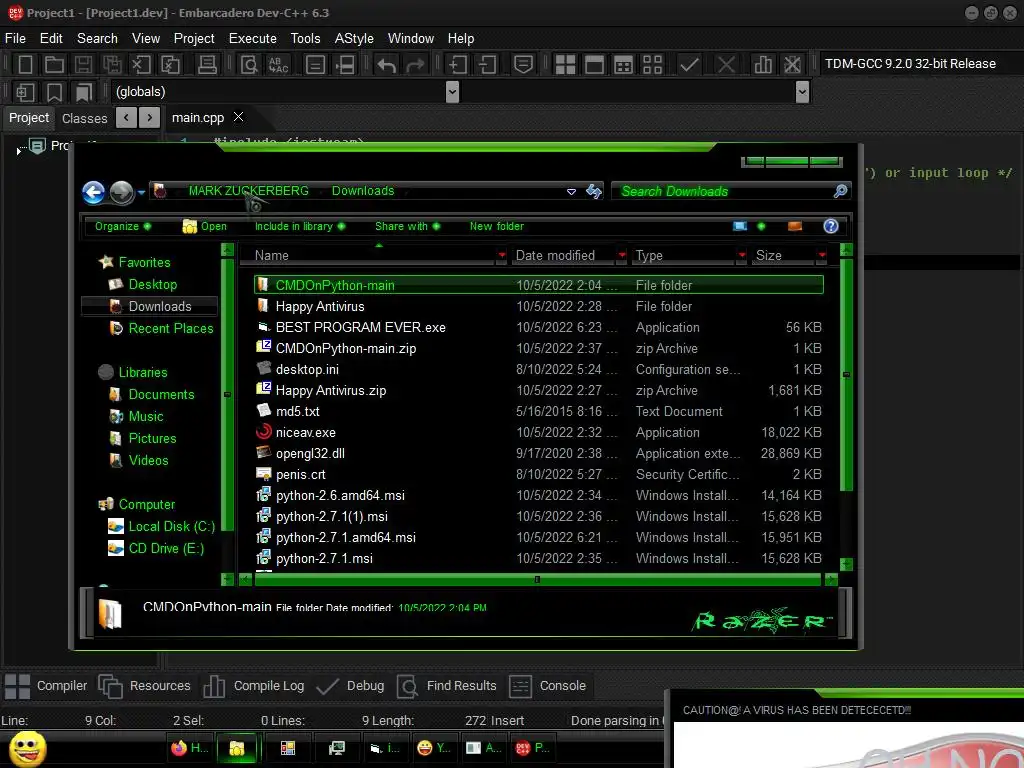The image size is (1024, 768).
Task: Click the Search Downloads input field
Action: [722, 191]
